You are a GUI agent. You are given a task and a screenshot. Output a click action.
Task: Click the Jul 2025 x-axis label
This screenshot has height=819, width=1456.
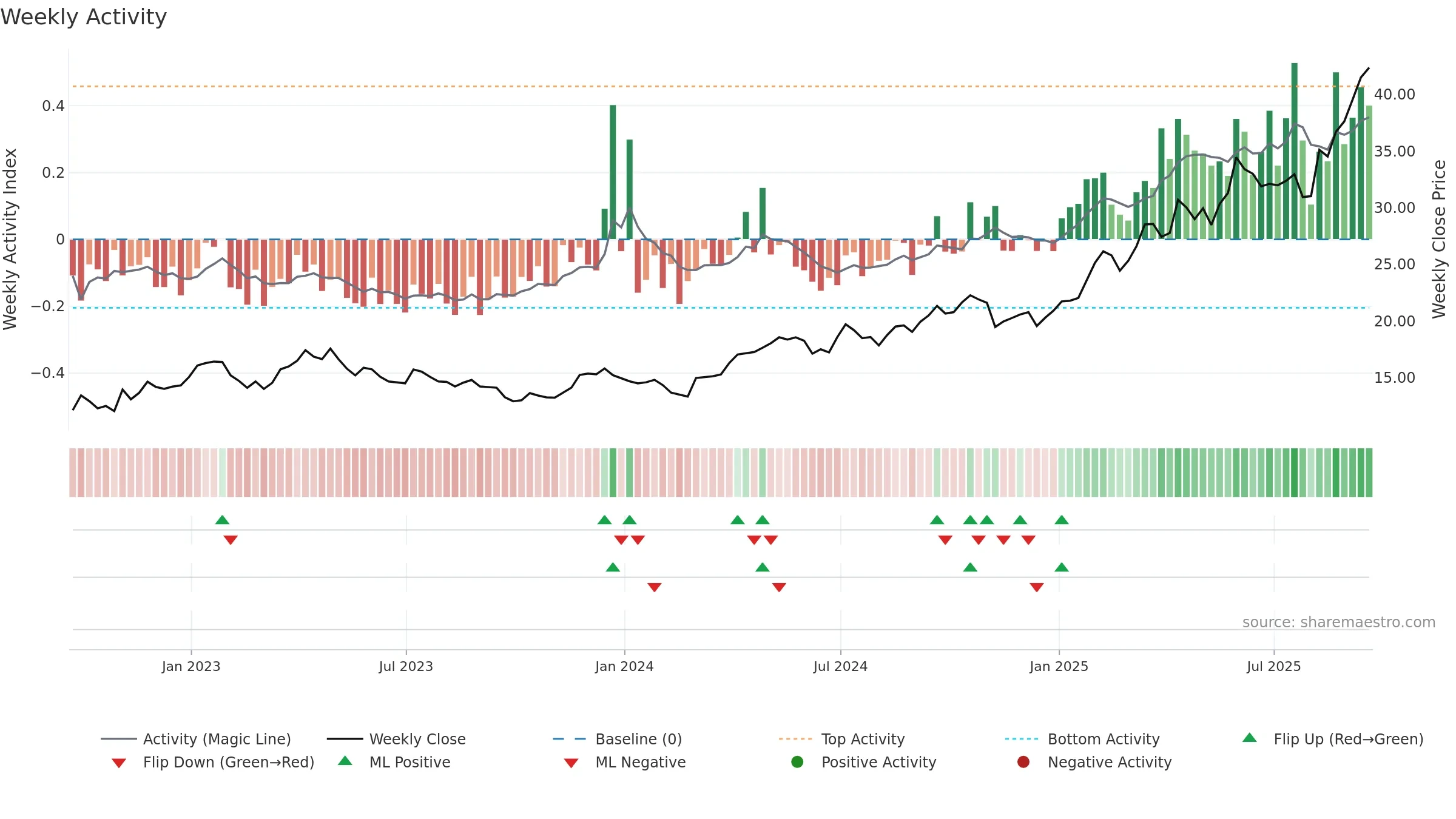(1274, 667)
